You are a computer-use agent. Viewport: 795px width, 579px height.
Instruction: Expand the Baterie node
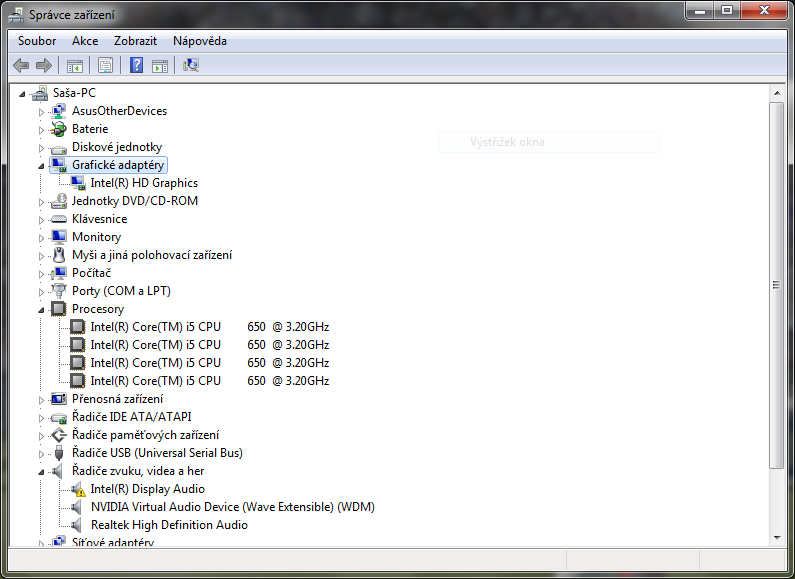coord(42,130)
